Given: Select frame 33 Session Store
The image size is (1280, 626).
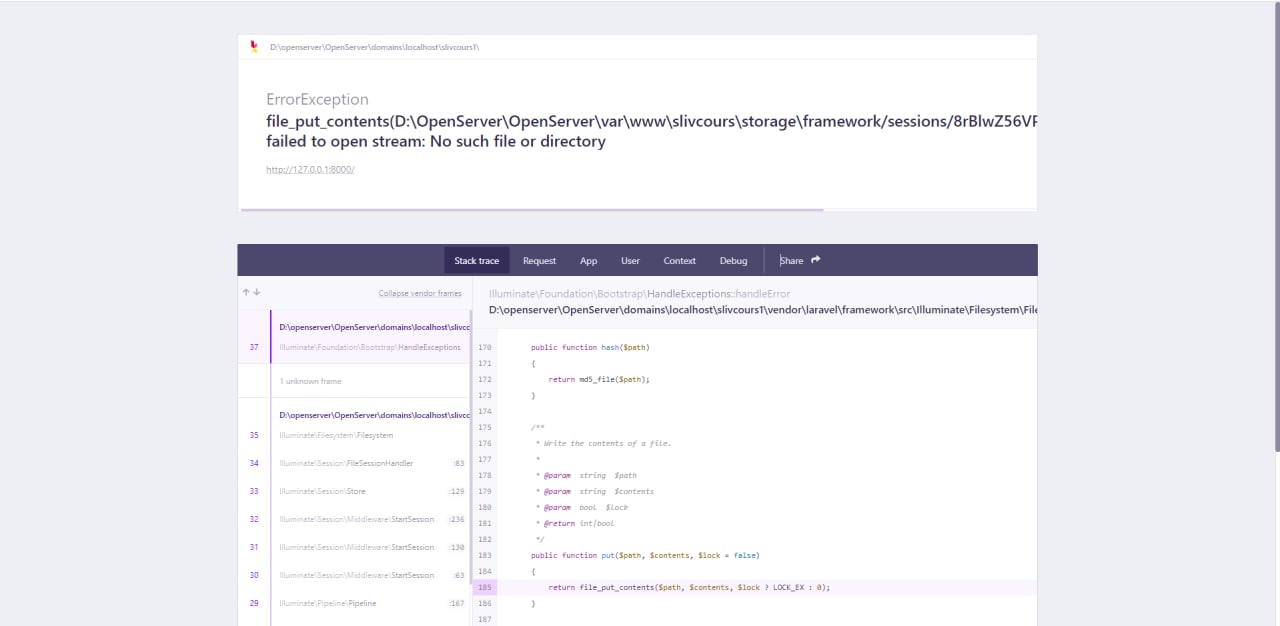Looking at the screenshot, I should coord(354,491).
